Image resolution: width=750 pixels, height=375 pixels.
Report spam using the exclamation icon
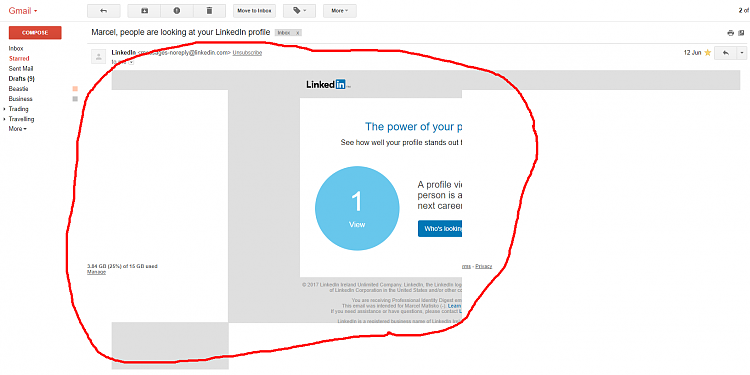176,11
